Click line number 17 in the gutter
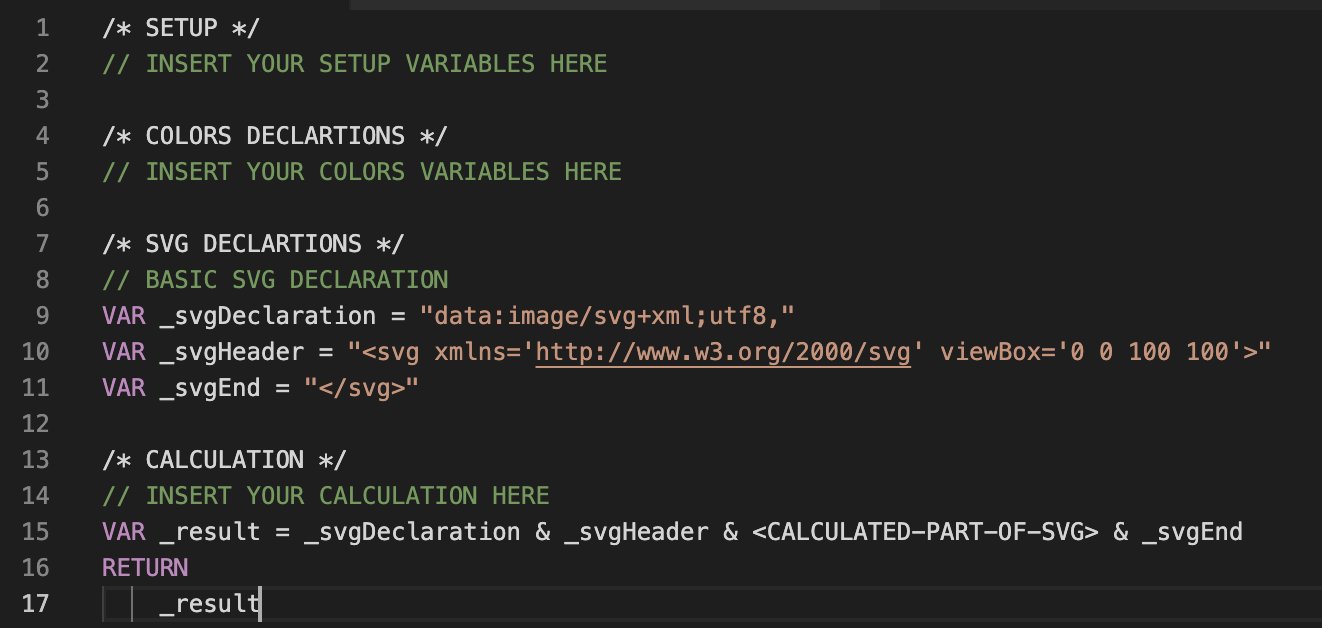The image size is (1322, 628). [34, 604]
